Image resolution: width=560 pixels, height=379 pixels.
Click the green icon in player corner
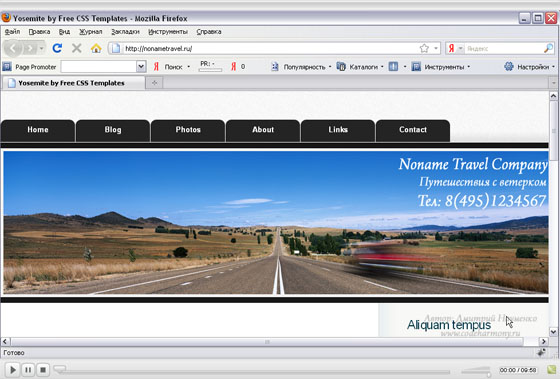coord(552,370)
